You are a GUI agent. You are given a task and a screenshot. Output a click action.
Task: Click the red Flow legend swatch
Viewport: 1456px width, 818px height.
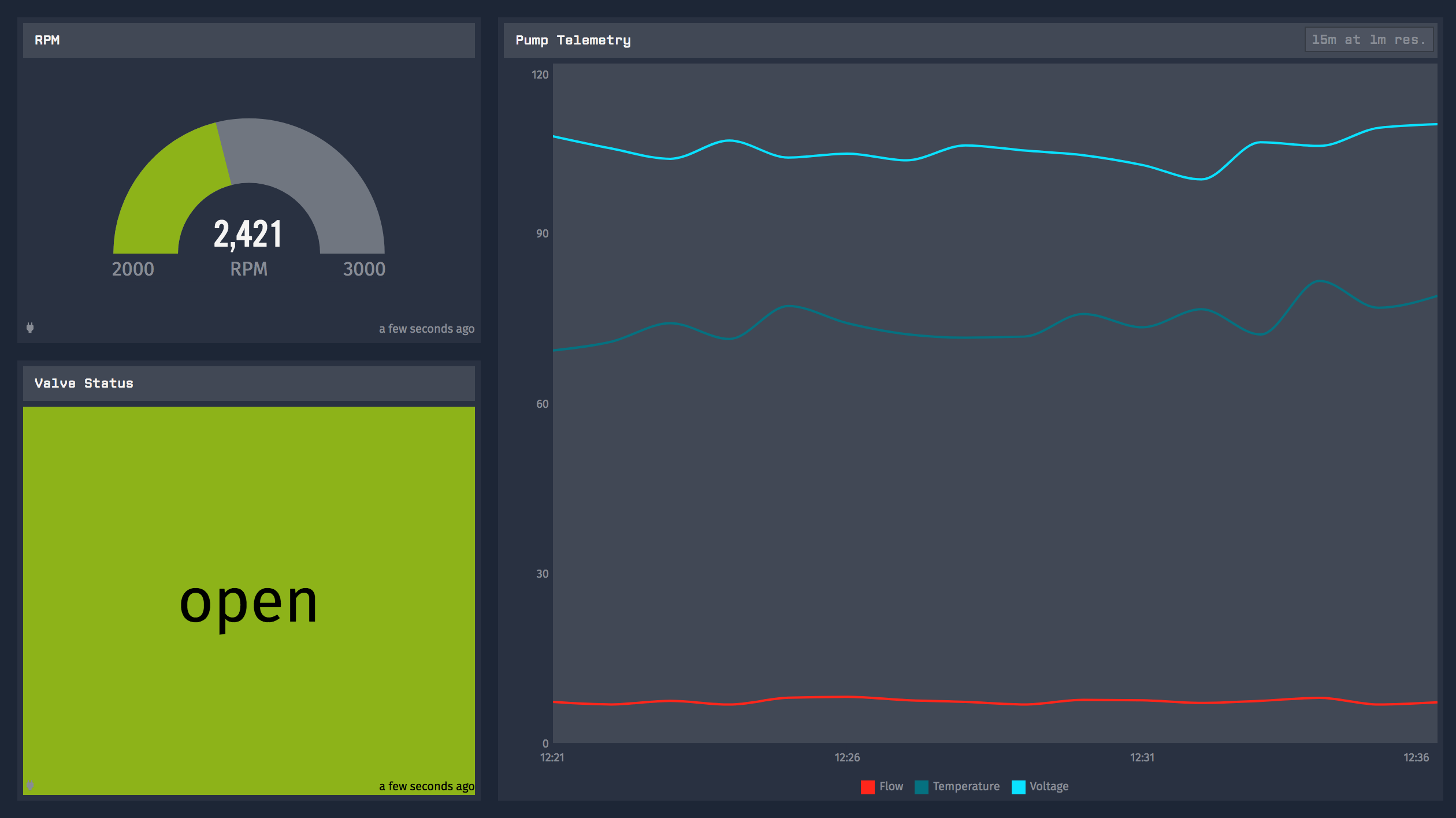[x=868, y=787]
